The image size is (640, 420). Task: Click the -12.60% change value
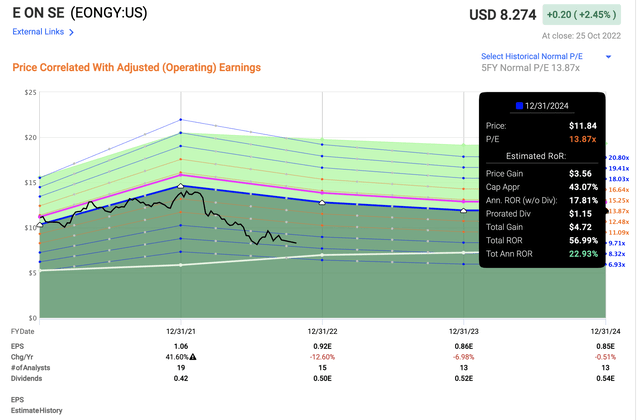tap(322, 357)
